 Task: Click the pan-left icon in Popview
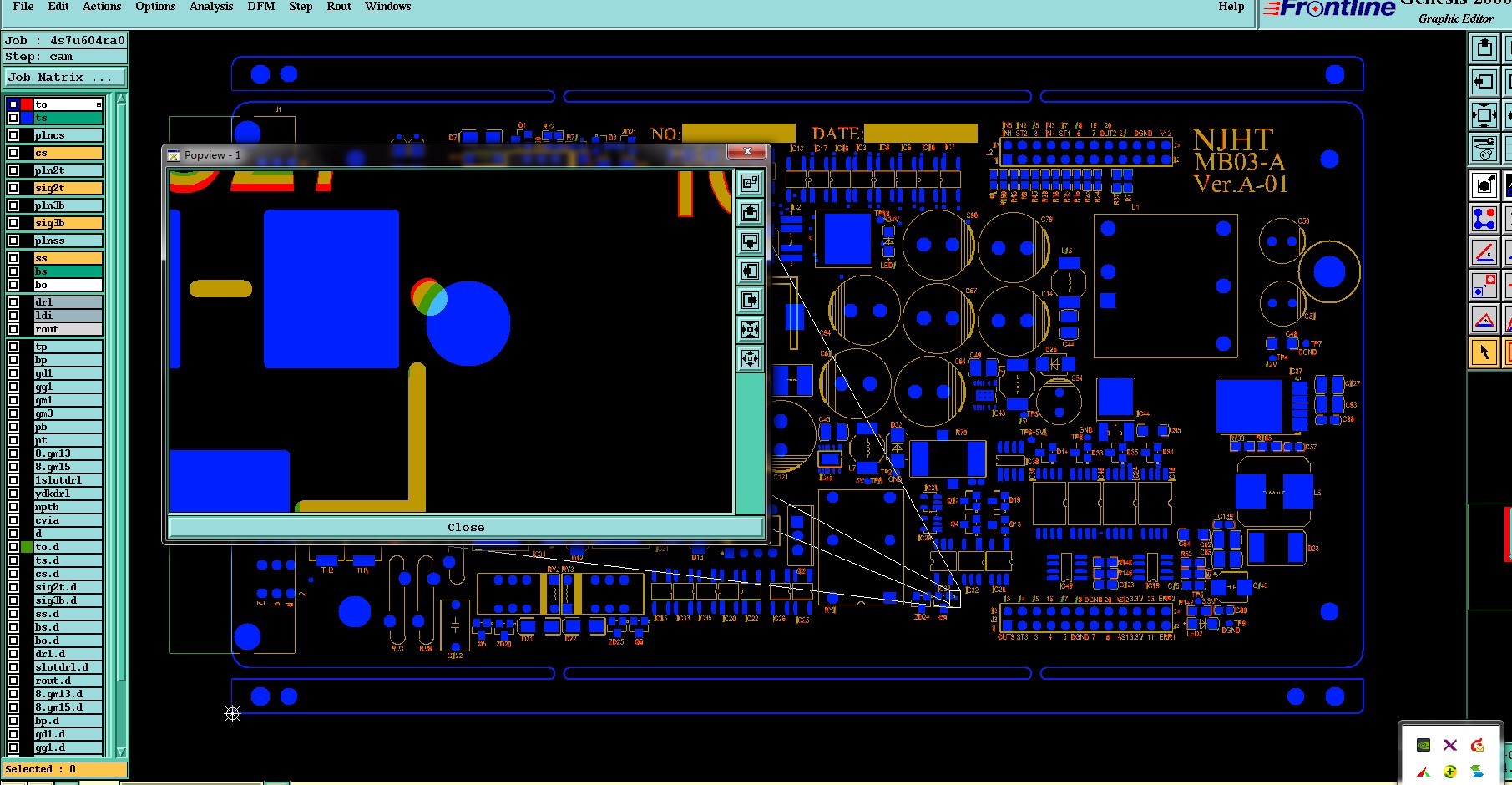[x=751, y=271]
